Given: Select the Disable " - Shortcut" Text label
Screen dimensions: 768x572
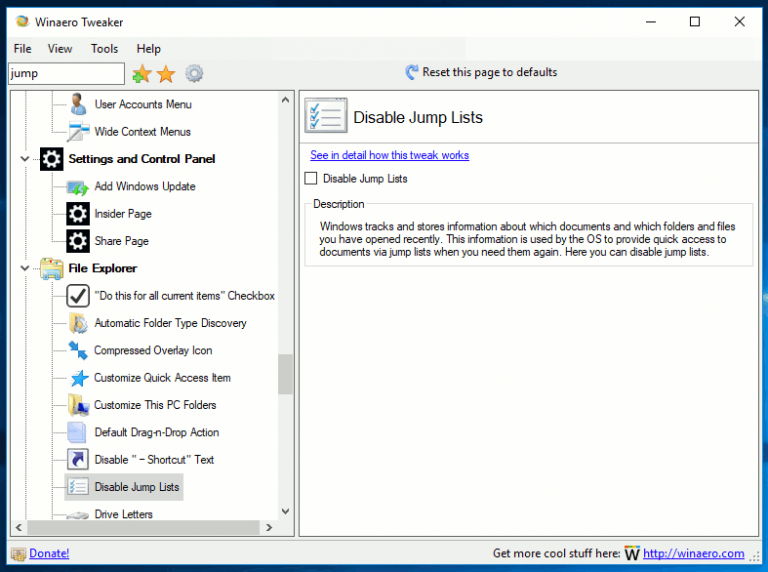Looking at the screenshot, I should [x=154, y=460].
